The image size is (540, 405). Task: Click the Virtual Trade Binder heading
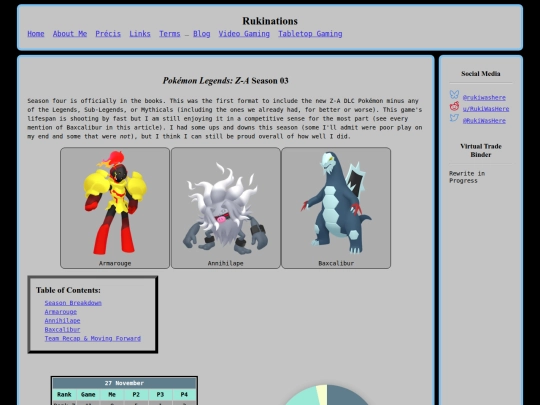(x=481, y=150)
